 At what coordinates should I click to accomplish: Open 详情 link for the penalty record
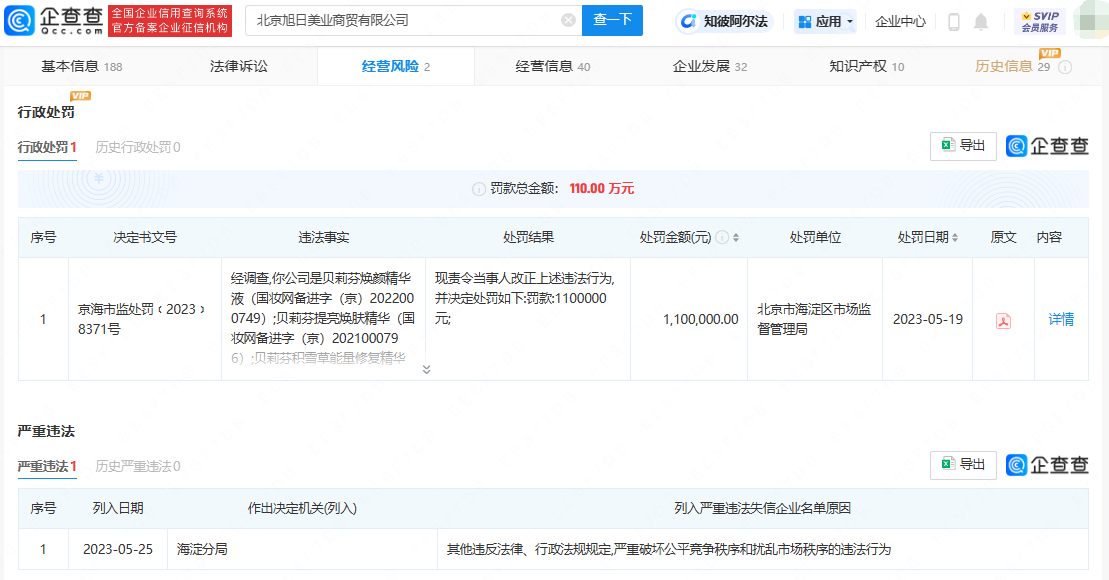[1061, 320]
